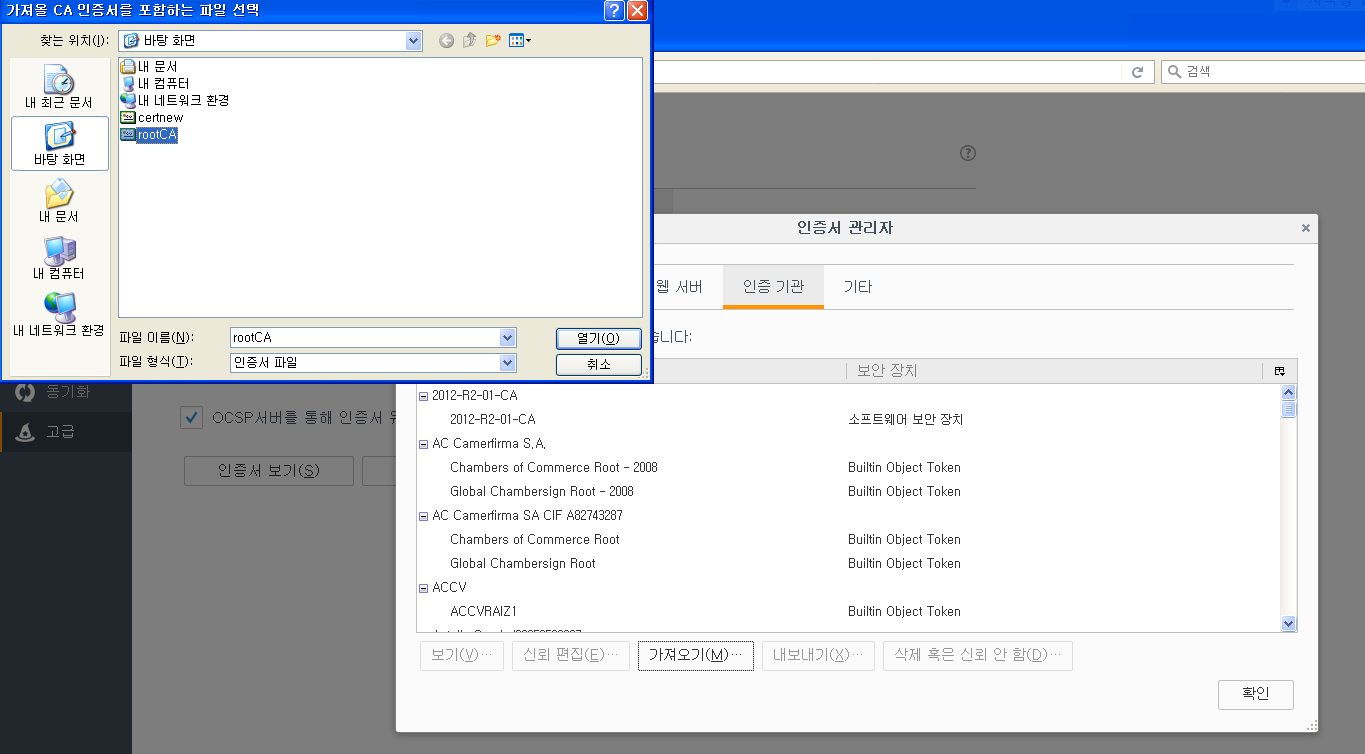1365x754 pixels.
Task: Select the 바탕 화면 places shortcut
Action: (59, 144)
